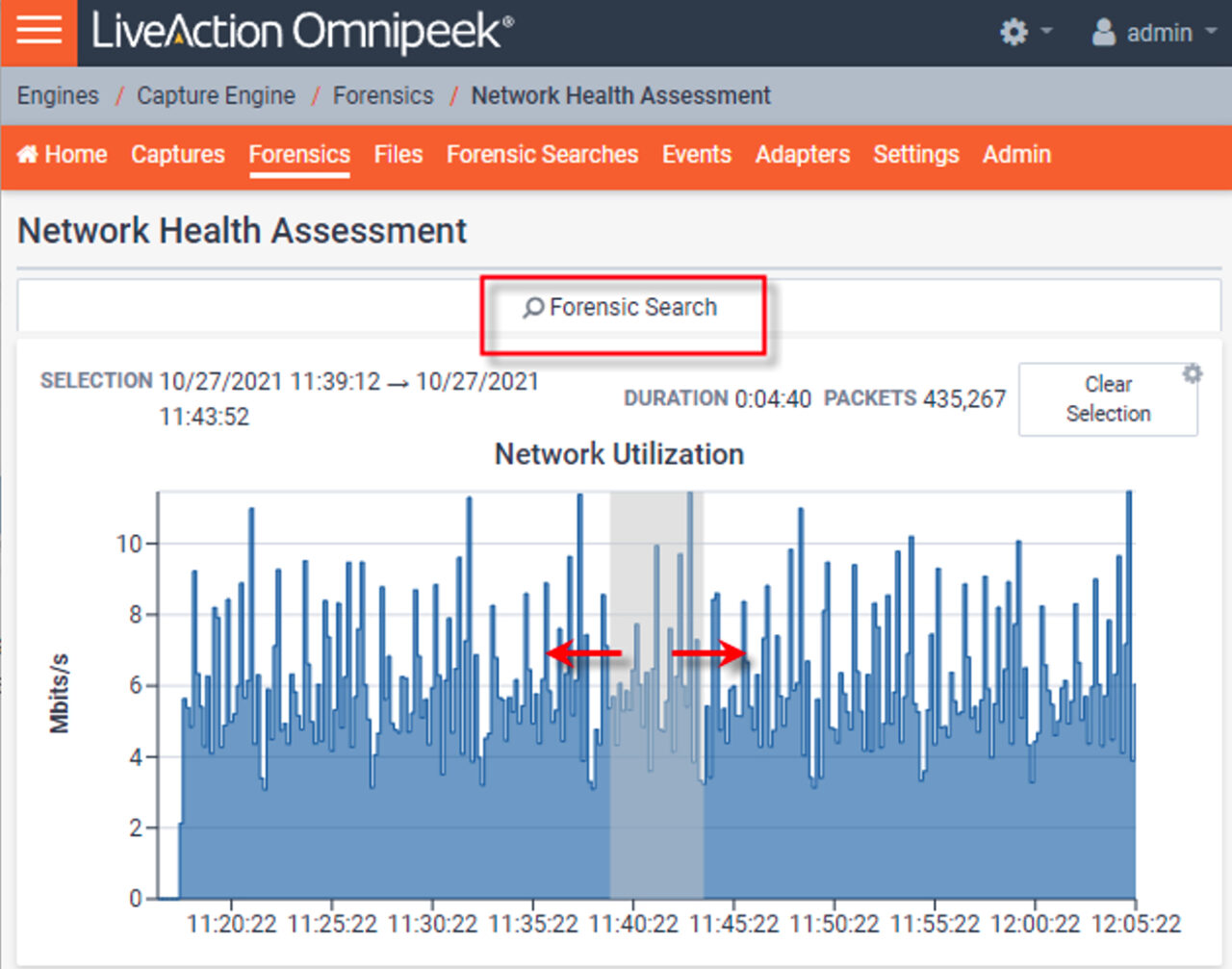Image resolution: width=1232 pixels, height=969 pixels.
Task: Click the Forensic Search magnifier icon
Action: click(532, 308)
